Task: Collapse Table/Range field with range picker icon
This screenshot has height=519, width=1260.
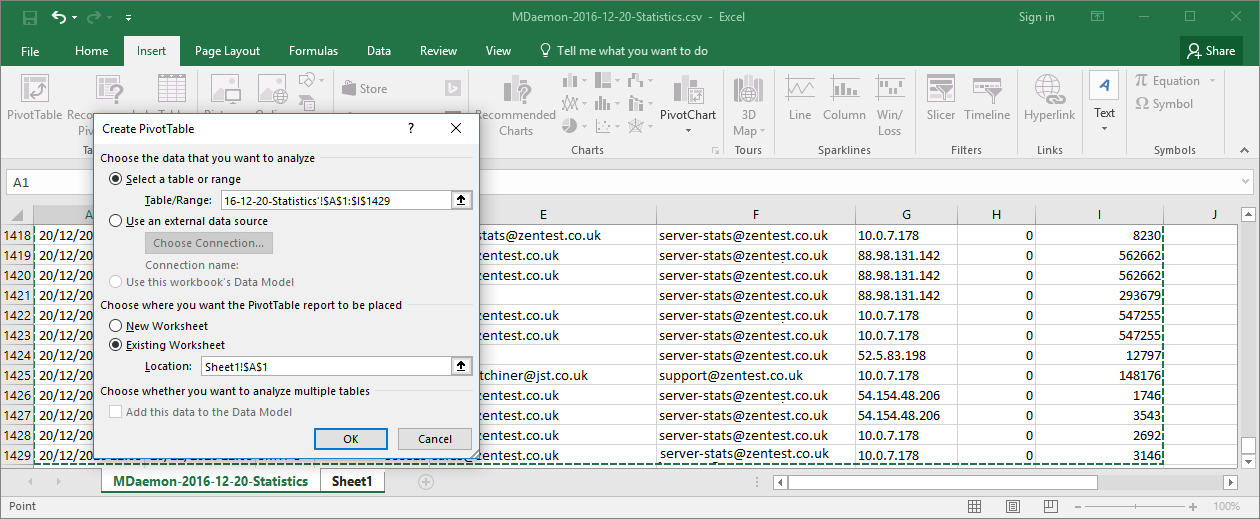Action: pyautogui.click(x=460, y=201)
